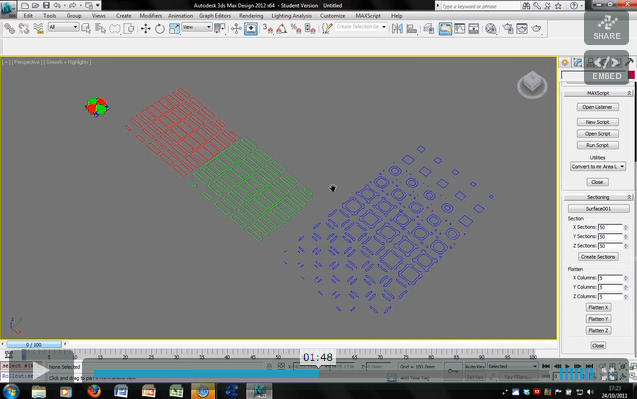The image size is (637, 399).
Task: Click Use Pivot Point Center icon
Action: point(219,28)
